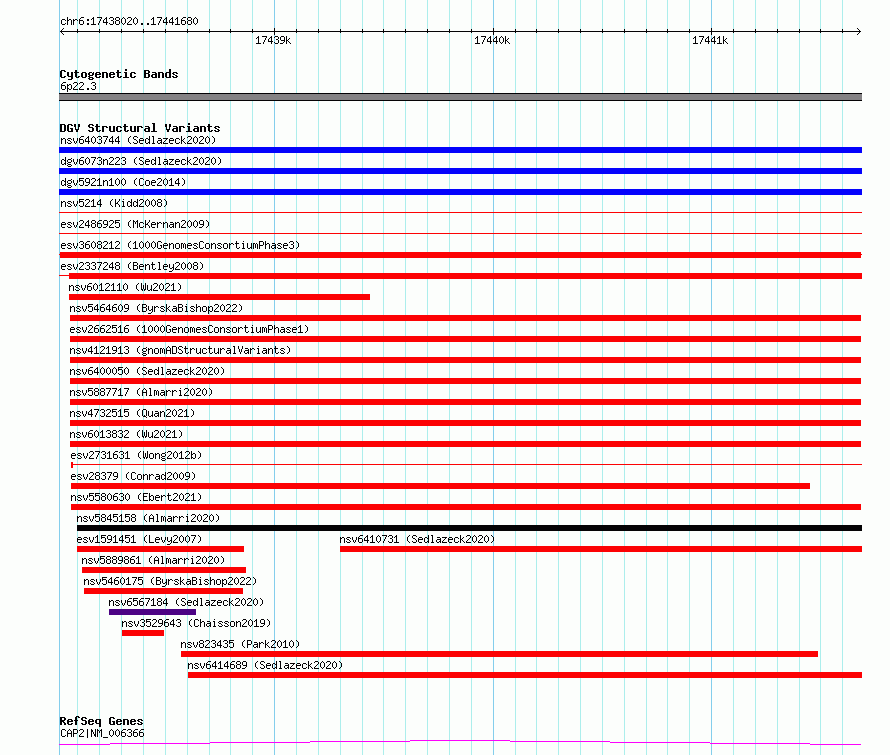The height and width of the screenshot is (755, 890).
Task: Click the DGV Structural Variants track title
Action: pos(140,128)
